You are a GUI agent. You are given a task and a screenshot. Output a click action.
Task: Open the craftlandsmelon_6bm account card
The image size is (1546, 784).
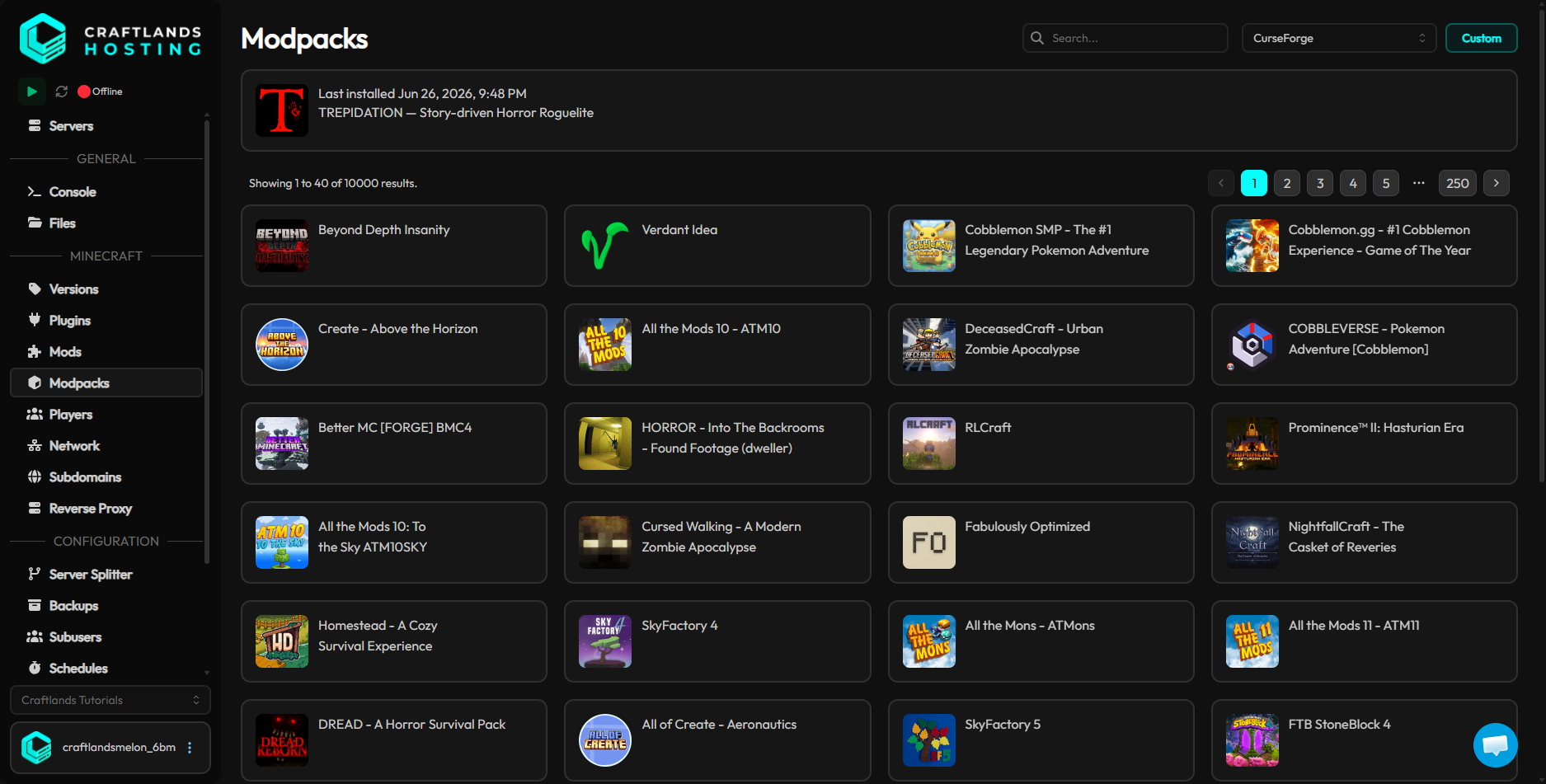(110, 748)
